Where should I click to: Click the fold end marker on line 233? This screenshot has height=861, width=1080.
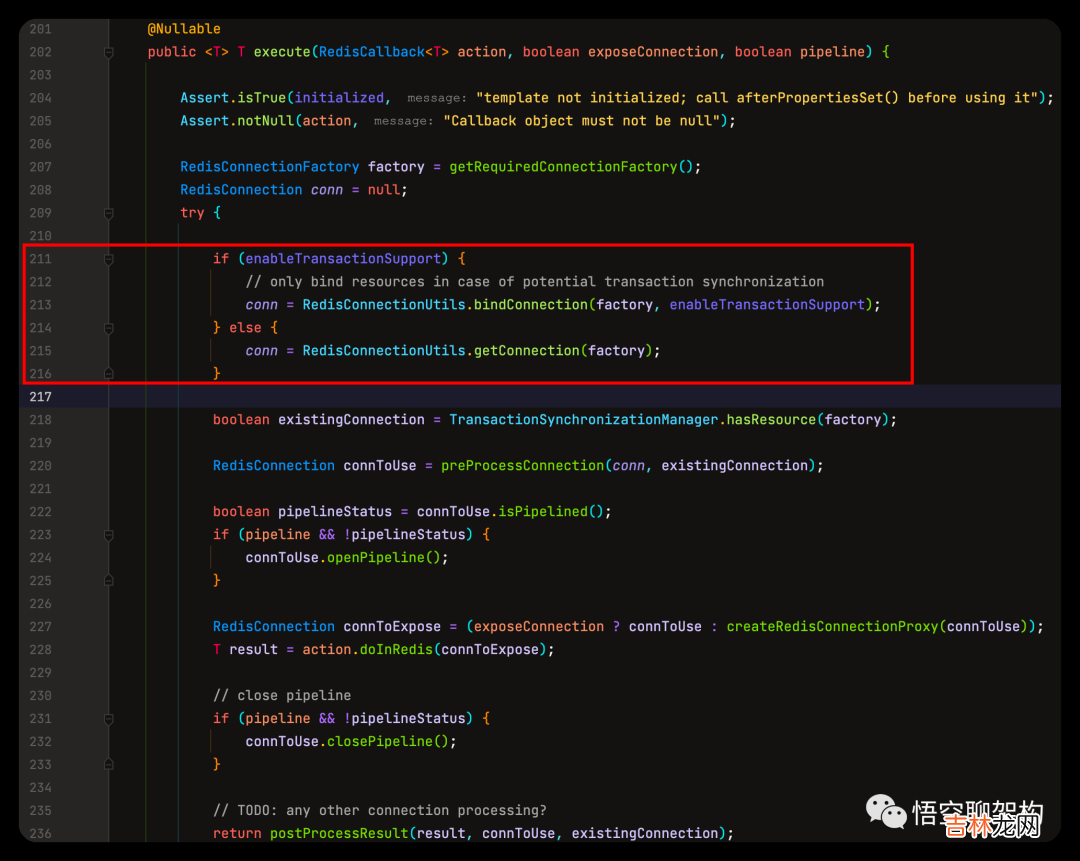[x=109, y=764]
